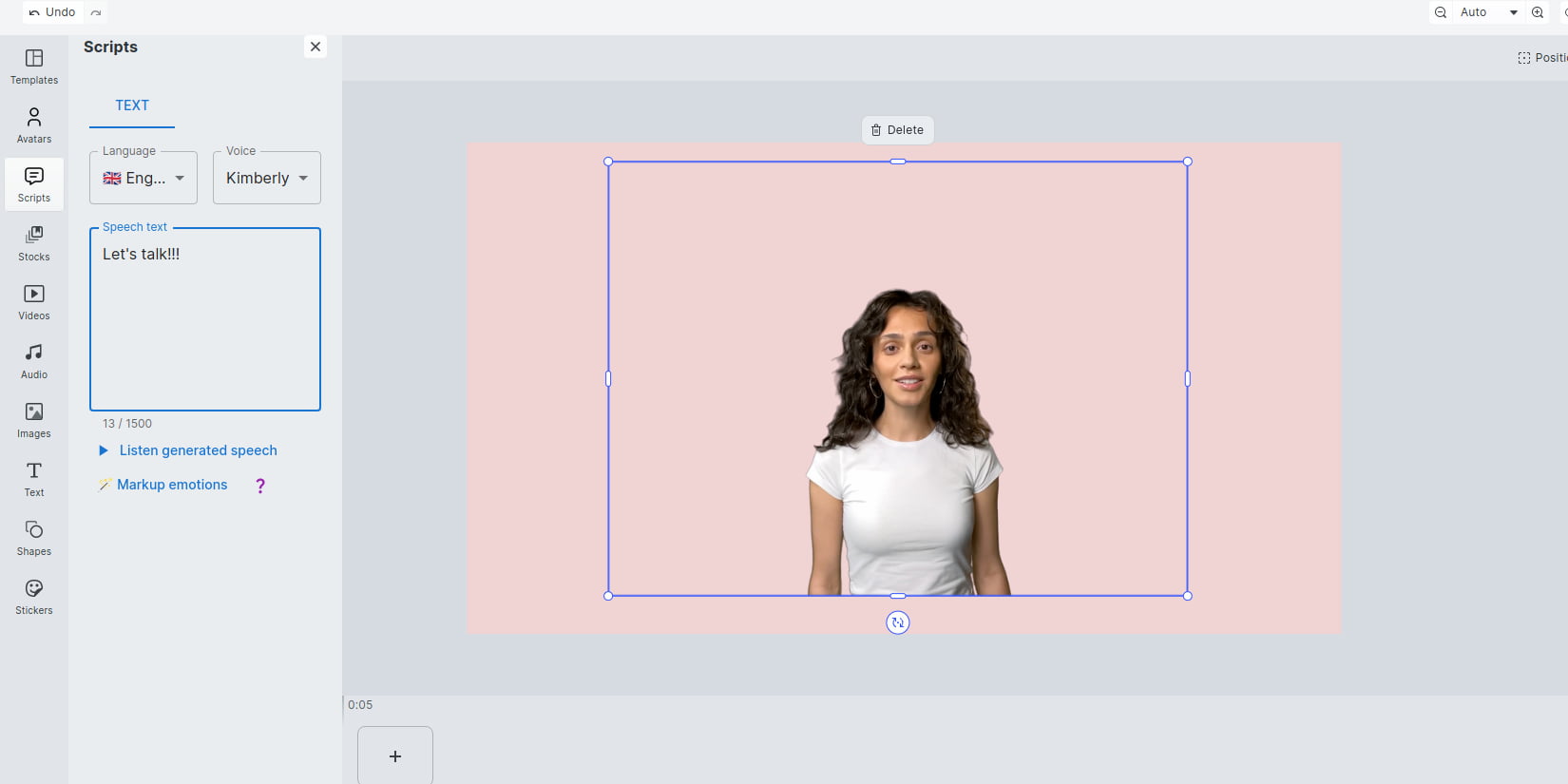This screenshot has height=784, width=1568.
Task: Open the Avatars panel
Action: click(x=34, y=125)
